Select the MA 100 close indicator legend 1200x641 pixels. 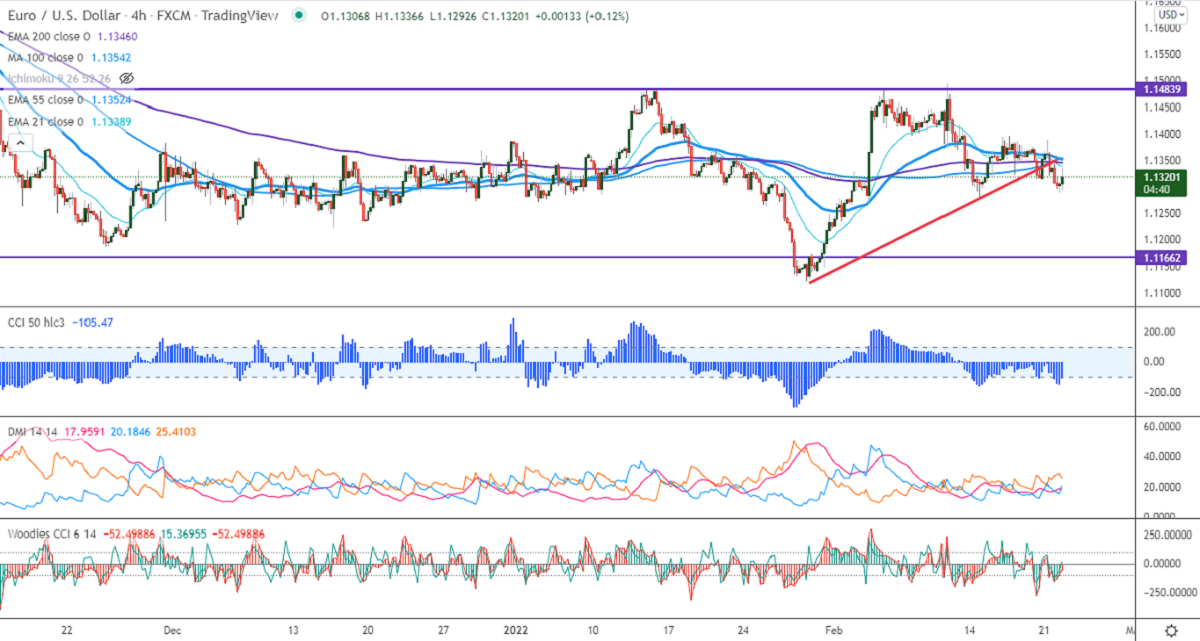(47, 56)
